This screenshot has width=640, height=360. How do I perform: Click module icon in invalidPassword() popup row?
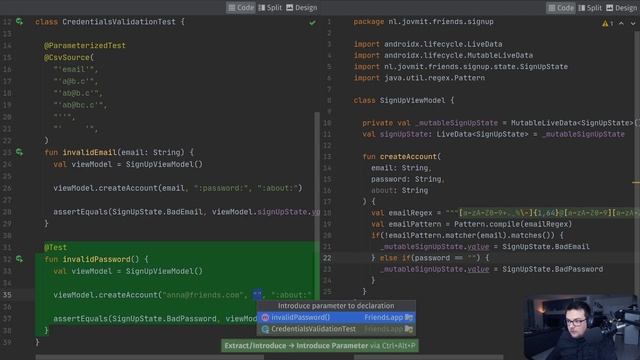coord(409,318)
